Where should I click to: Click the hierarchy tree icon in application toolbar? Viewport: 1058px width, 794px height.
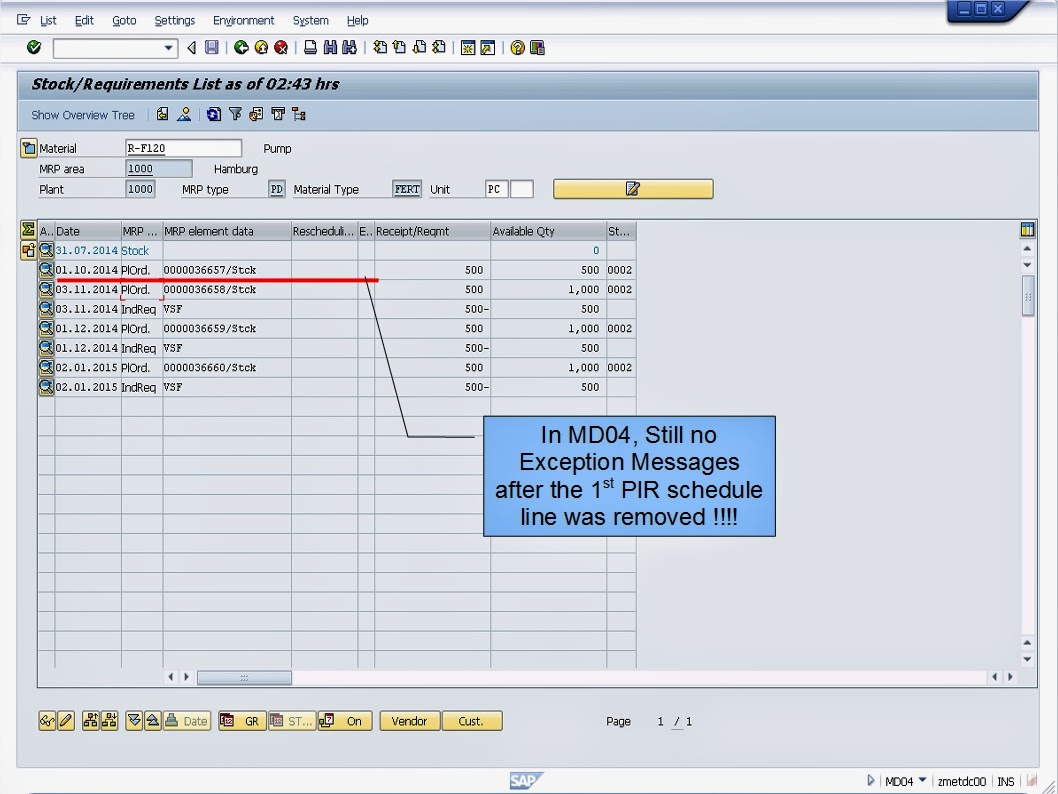[299, 114]
